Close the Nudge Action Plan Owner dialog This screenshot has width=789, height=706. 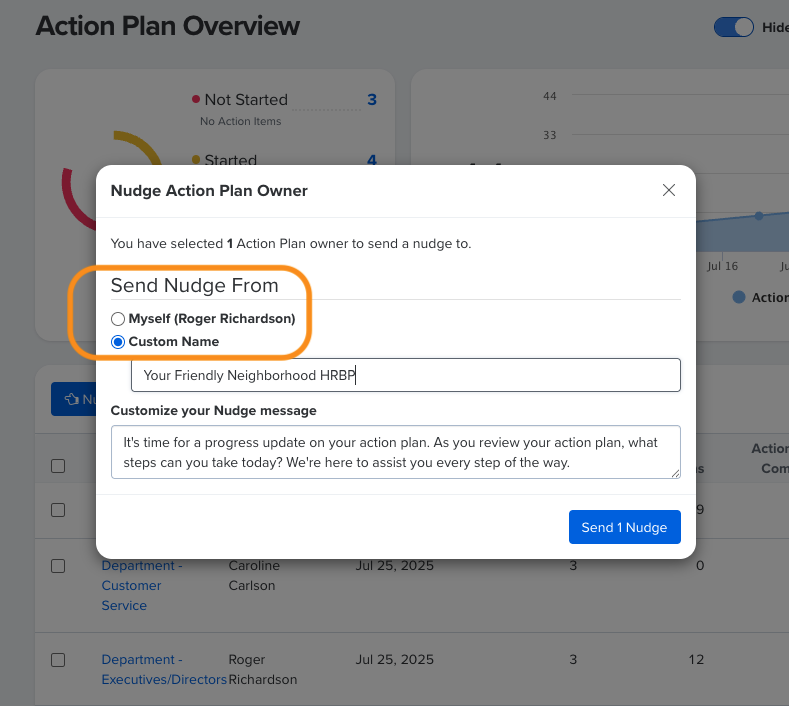tap(669, 190)
